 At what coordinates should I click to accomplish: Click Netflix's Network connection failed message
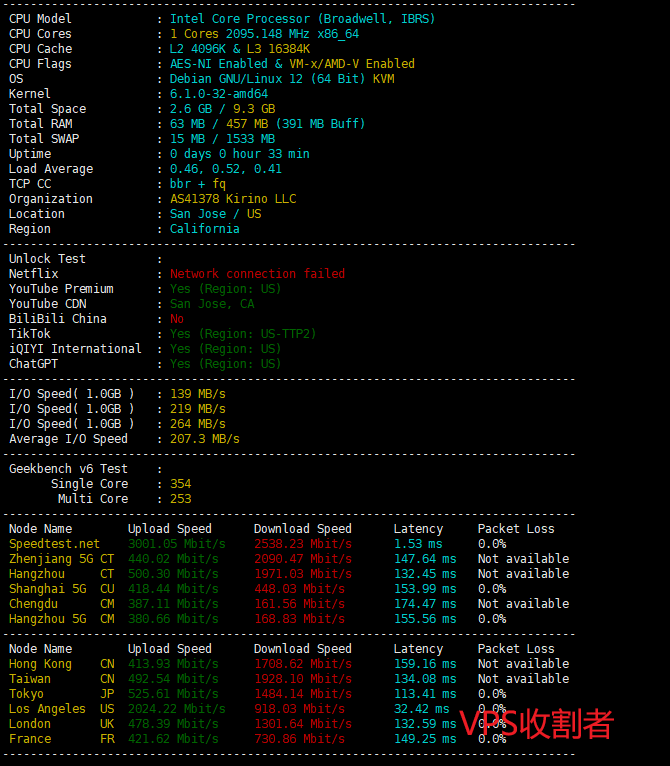[257, 274]
